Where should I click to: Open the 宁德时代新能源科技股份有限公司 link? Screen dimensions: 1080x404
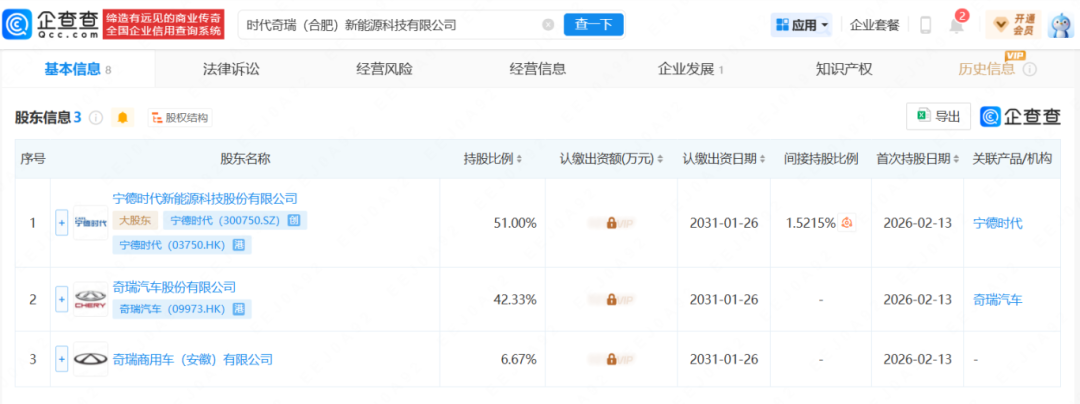[205, 199]
